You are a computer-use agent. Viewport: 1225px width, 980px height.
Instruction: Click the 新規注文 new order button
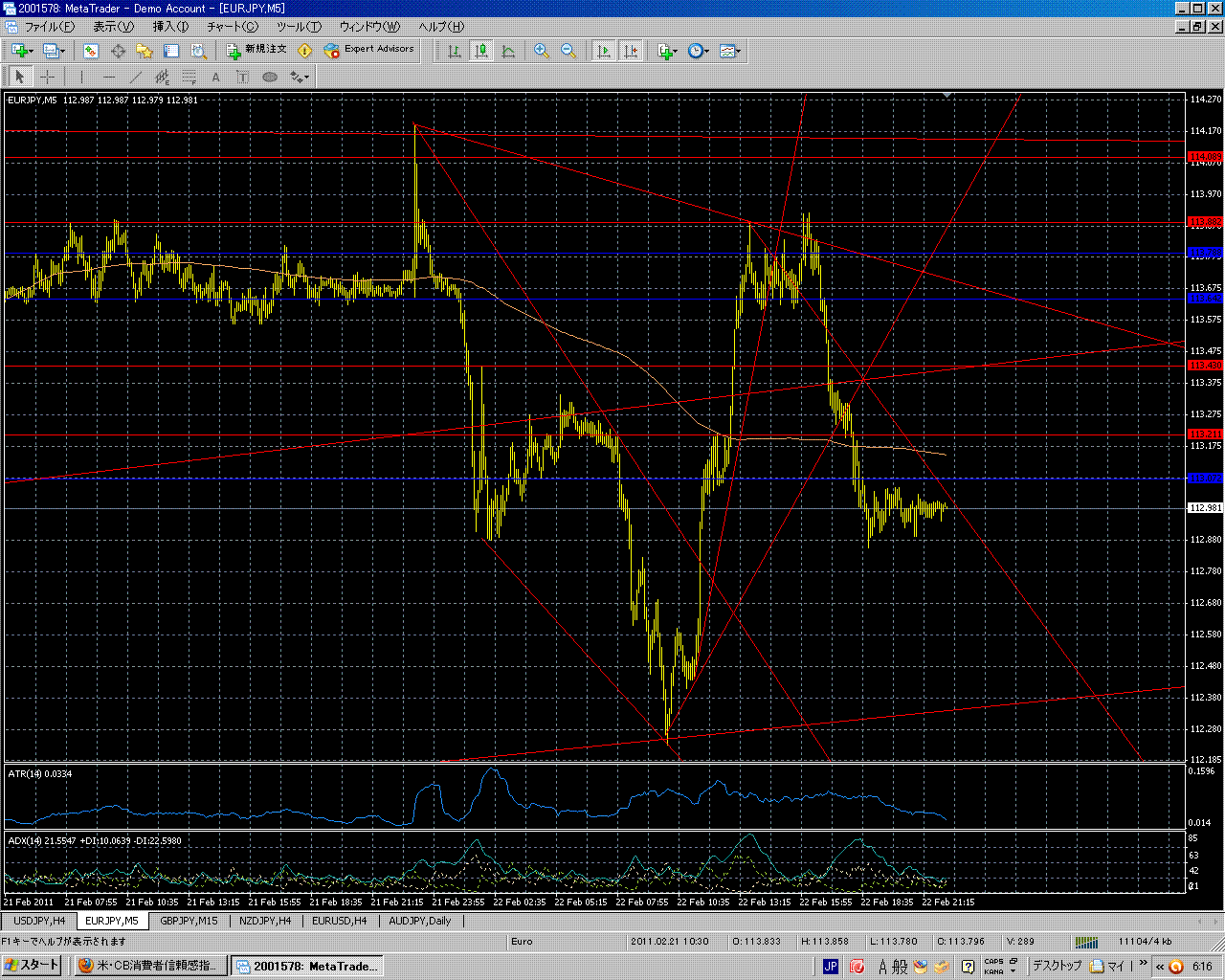click(256, 50)
